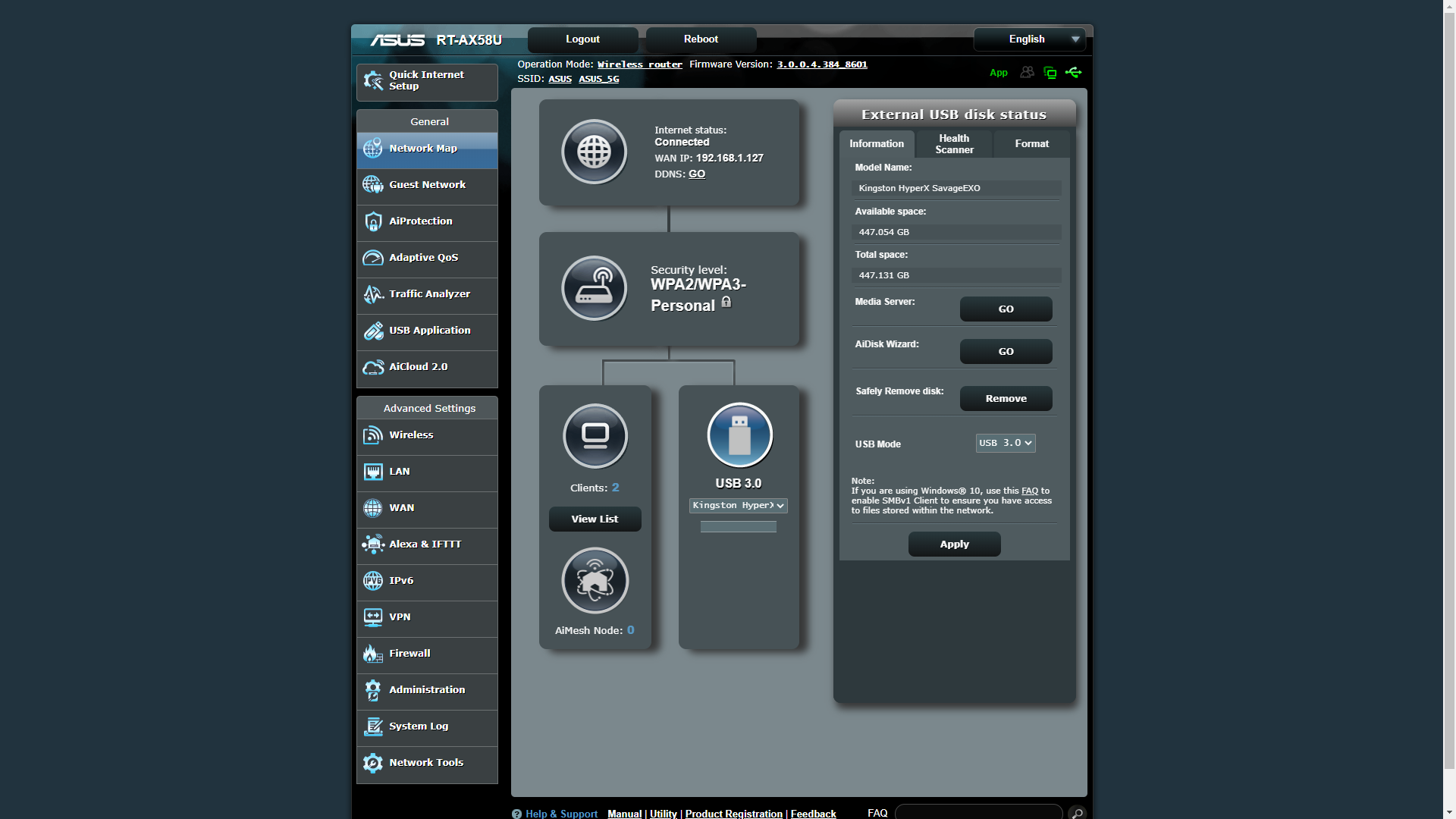Image resolution: width=1456 pixels, height=819 pixels.
Task: Open the USB Mode dropdown
Action: [x=1005, y=444]
